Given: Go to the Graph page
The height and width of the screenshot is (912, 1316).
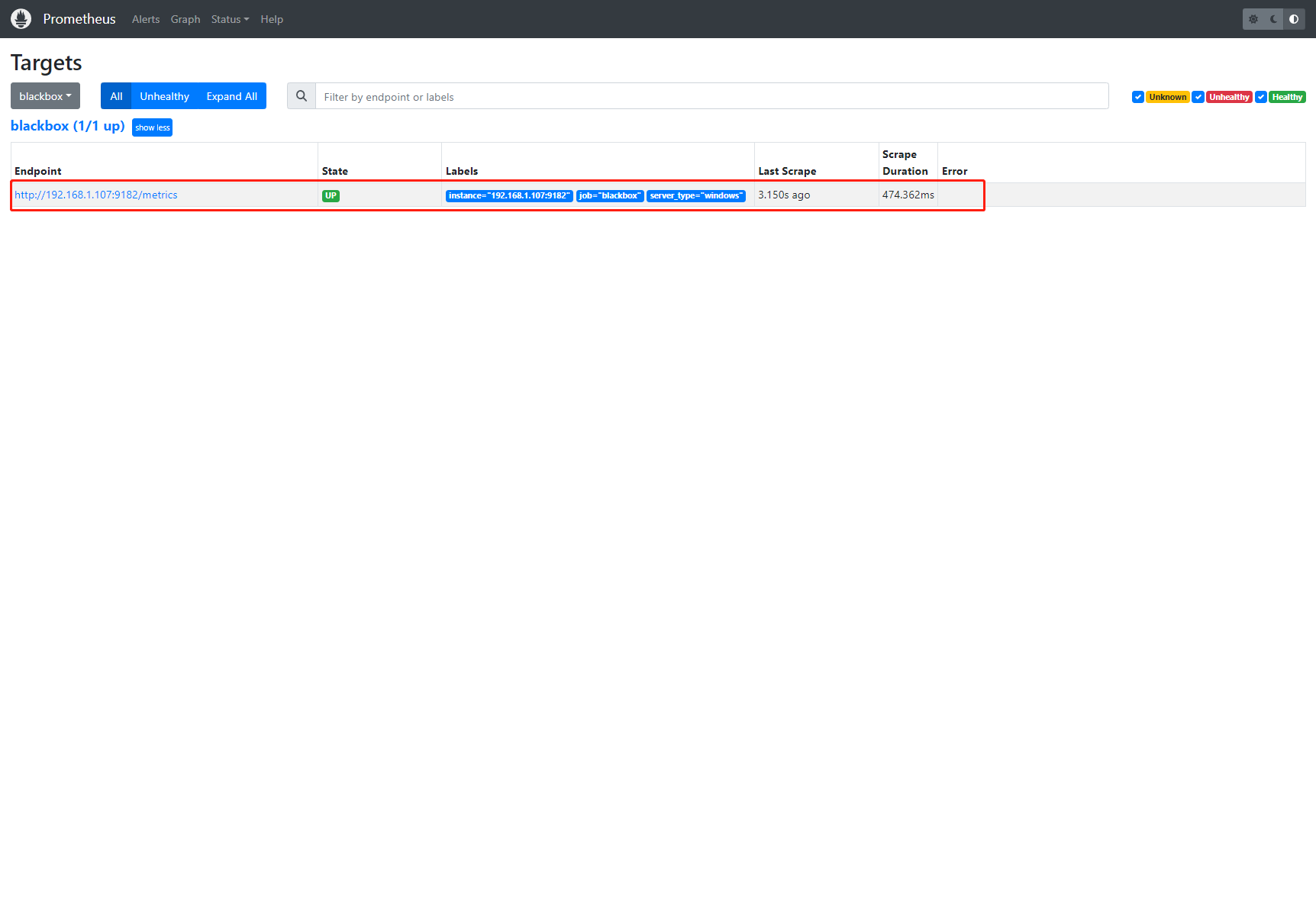Looking at the screenshot, I should pyautogui.click(x=185, y=19).
